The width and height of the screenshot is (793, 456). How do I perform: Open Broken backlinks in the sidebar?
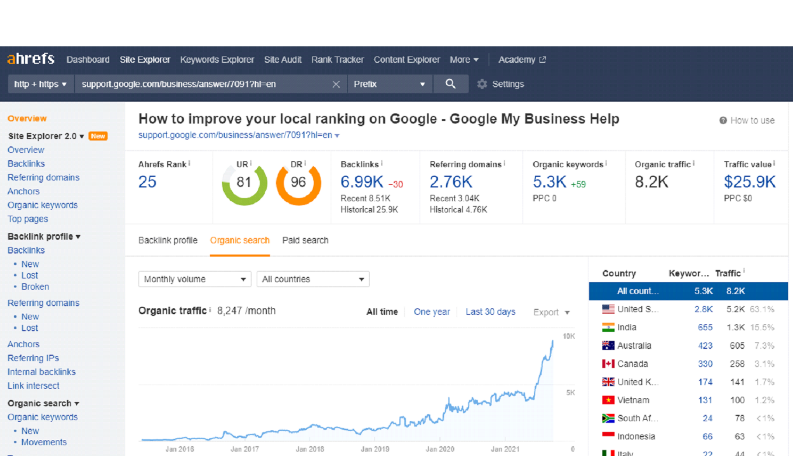35,287
